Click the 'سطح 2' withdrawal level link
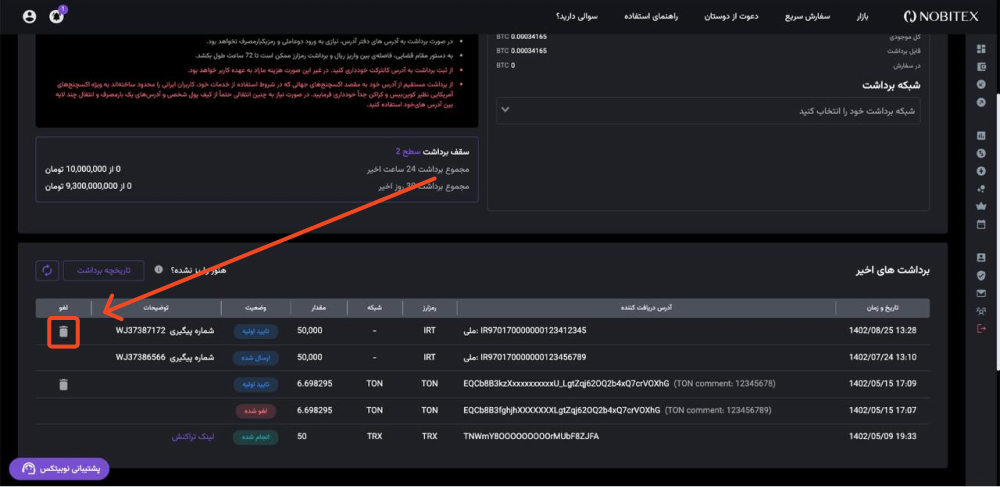Screen dimensions: 1000x487 407,152
